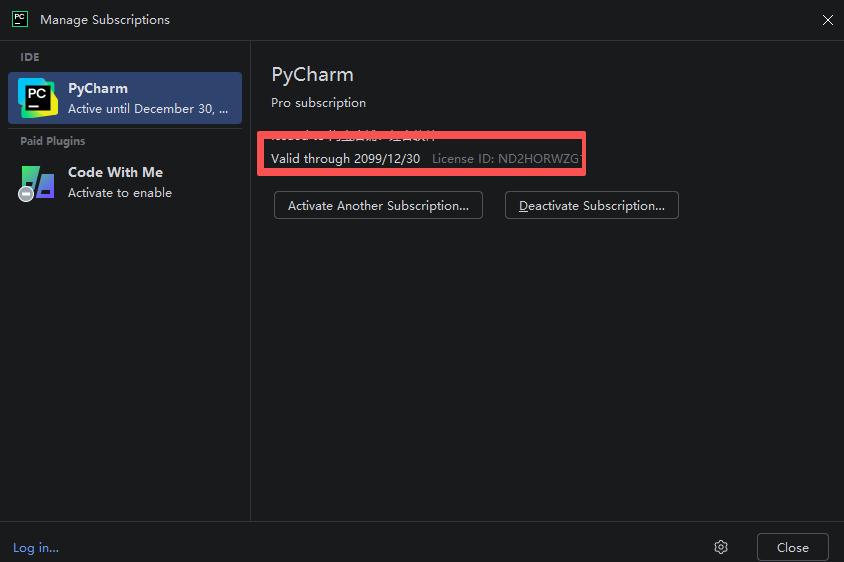
Task: Close the Manage Subscriptions dialog with X
Action: click(827, 20)
